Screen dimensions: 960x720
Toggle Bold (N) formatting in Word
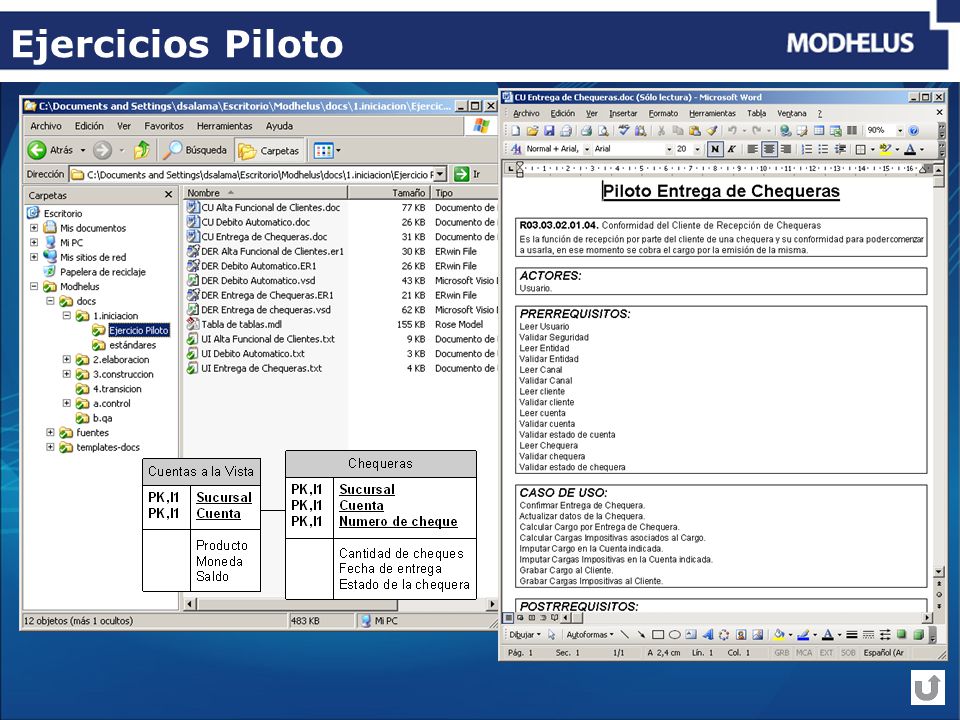714,149
